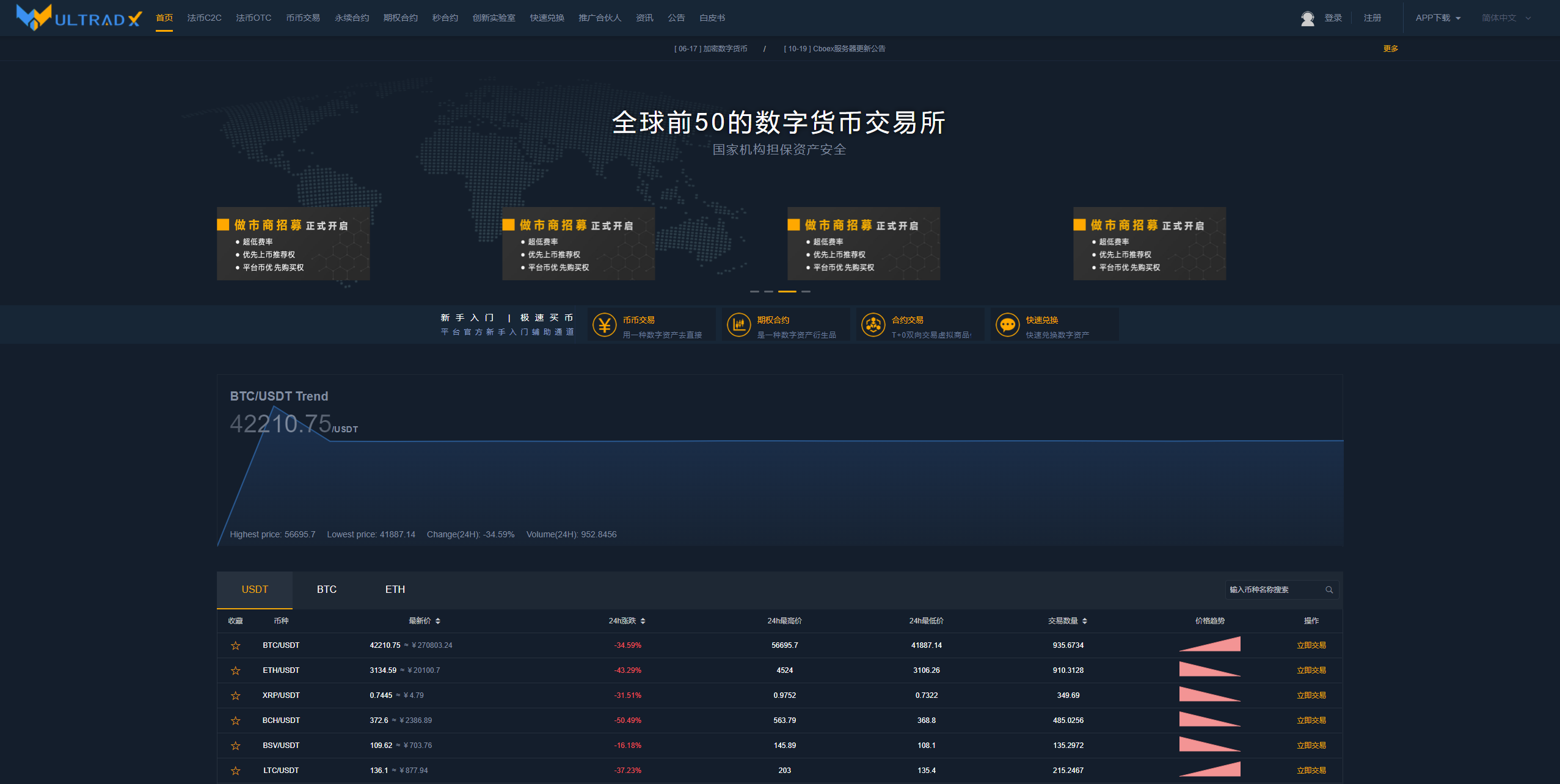Click the options contract chart icon
Screen dimensions: 1560x784
pyautogui.click(x=739, y=325)
